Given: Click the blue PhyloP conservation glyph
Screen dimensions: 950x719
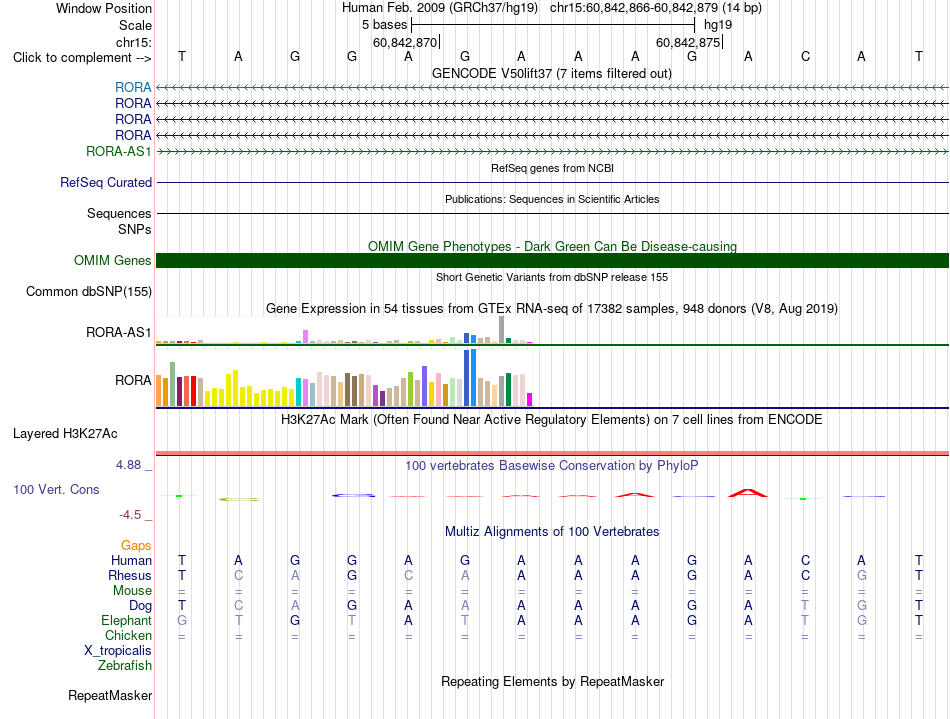Looking at the screenshot, I should coord(353,495).
